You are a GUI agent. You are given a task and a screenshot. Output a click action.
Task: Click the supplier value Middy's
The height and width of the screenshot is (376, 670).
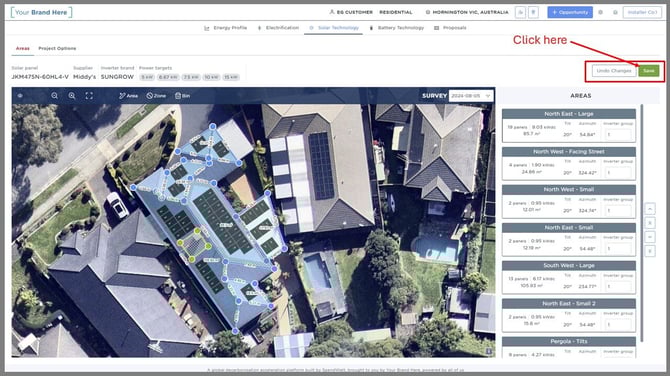85,77
